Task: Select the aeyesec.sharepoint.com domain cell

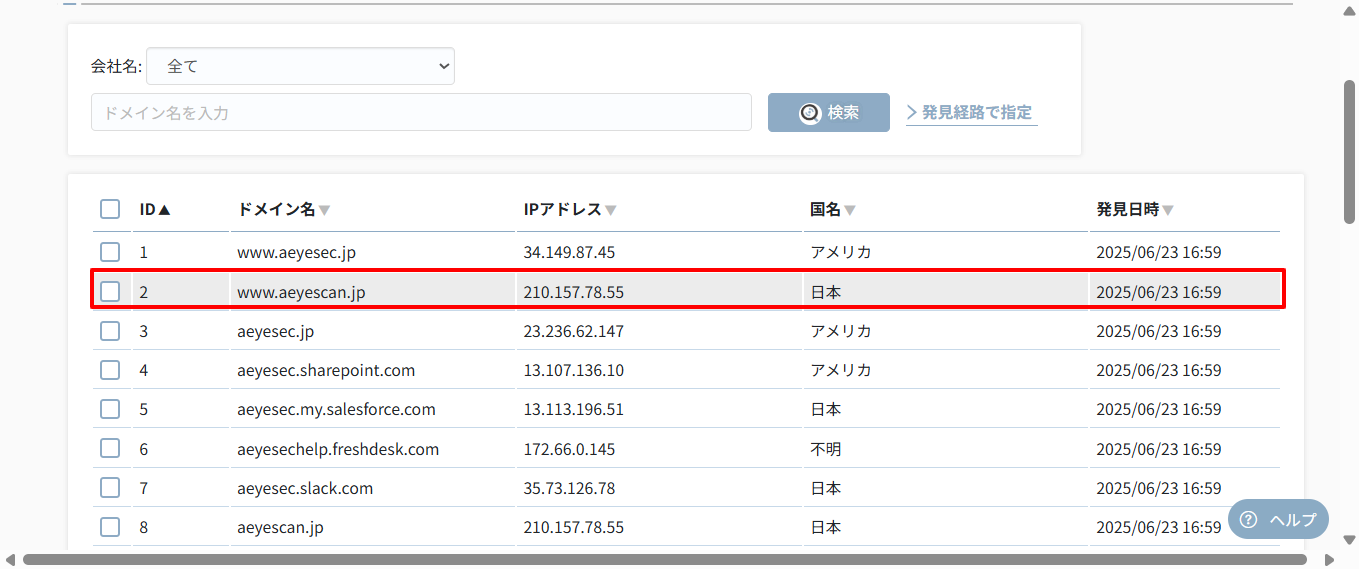Action: pos(326,370)
